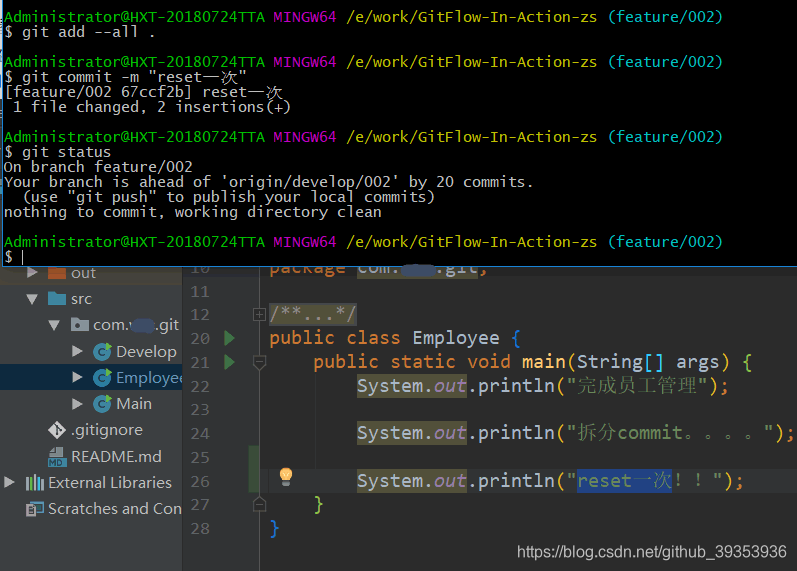Select Main in the project tree
The width and height of the screenshot is (797, 571).
coord(134,404)
